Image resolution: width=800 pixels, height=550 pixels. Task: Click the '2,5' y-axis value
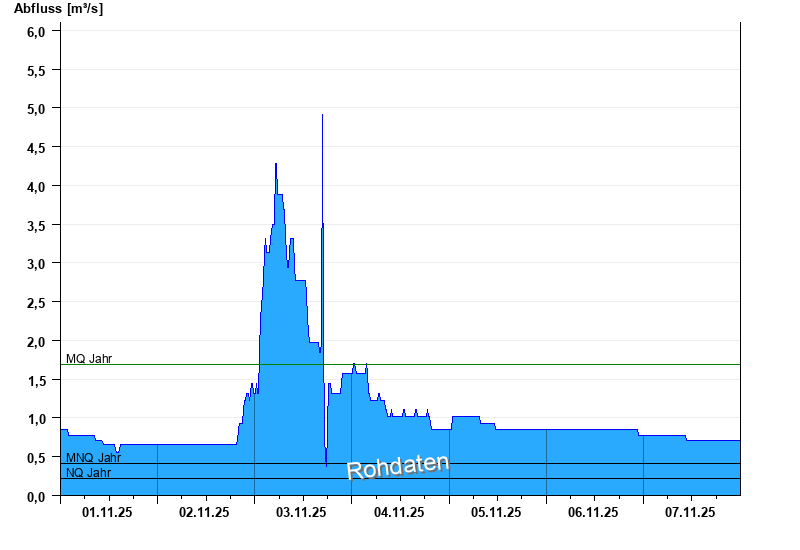tap(36, 303)
